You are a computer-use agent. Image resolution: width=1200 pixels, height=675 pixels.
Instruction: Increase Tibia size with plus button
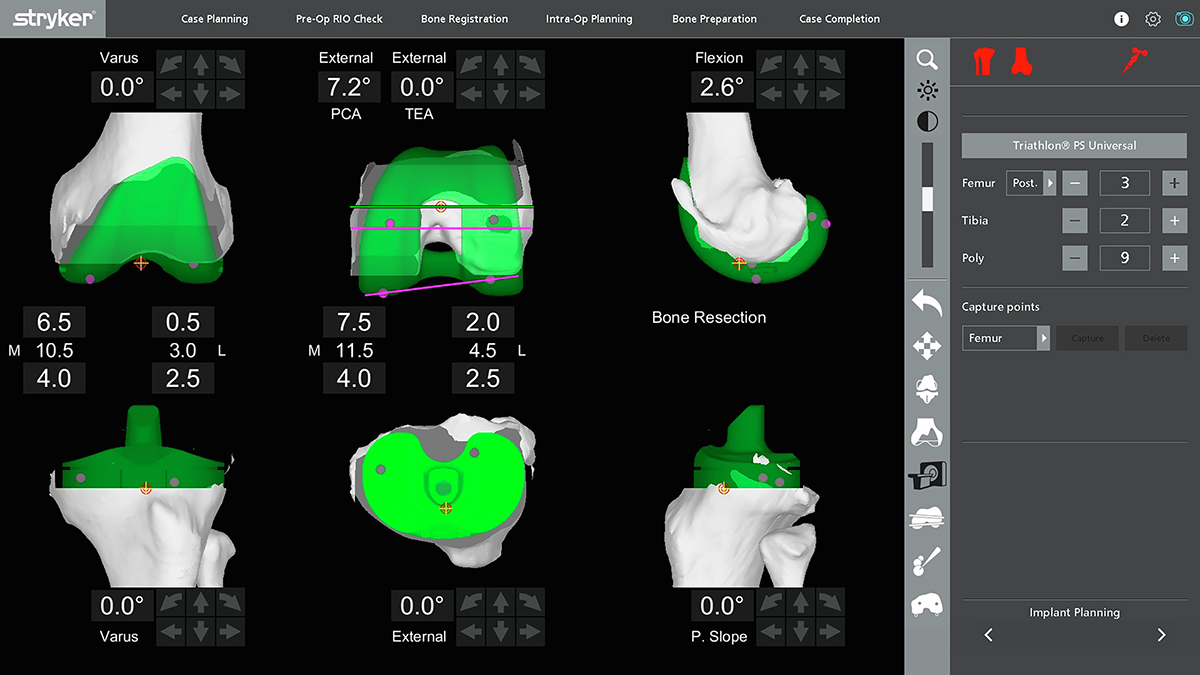tap(1174, 221)
